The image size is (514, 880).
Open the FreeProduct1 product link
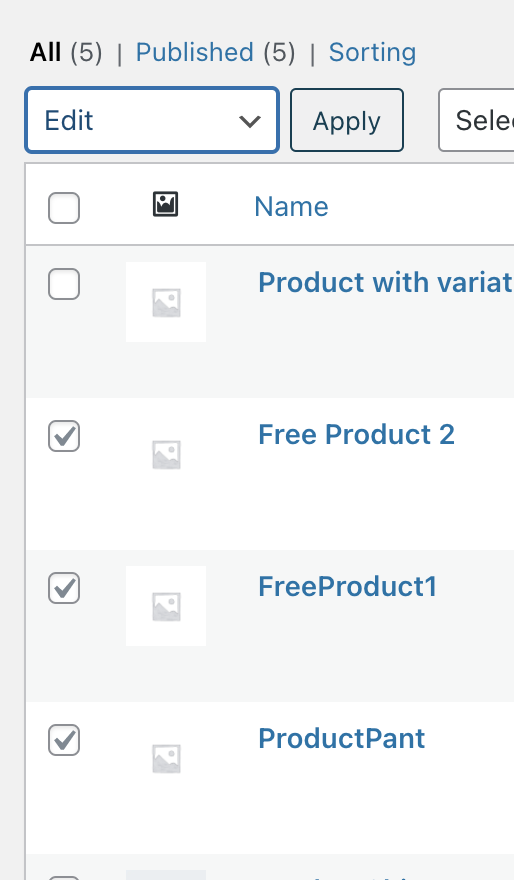347,586
